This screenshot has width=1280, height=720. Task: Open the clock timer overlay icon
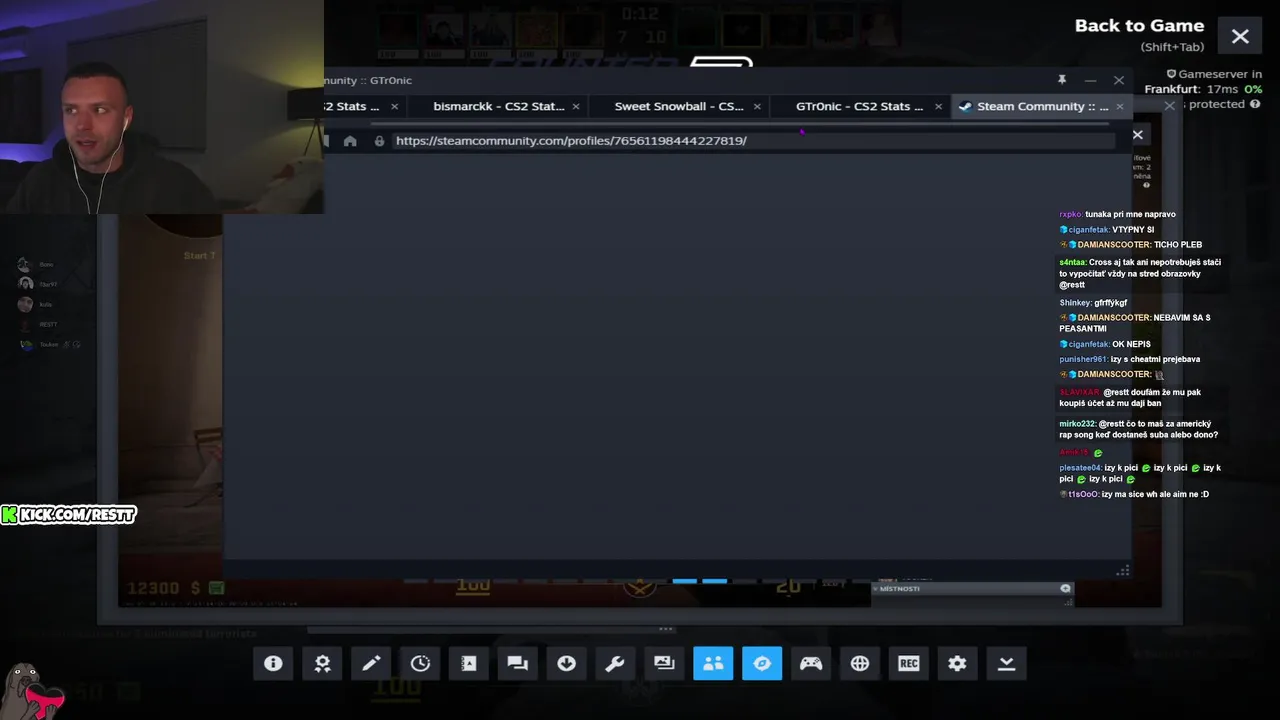(420, 663)
